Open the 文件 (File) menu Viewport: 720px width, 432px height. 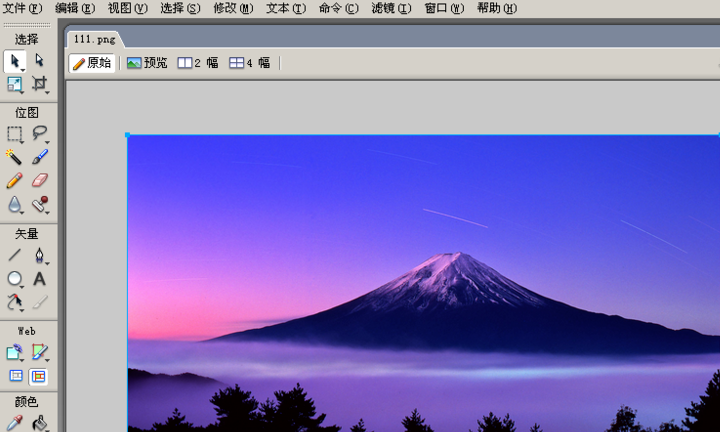pos(22,8)
